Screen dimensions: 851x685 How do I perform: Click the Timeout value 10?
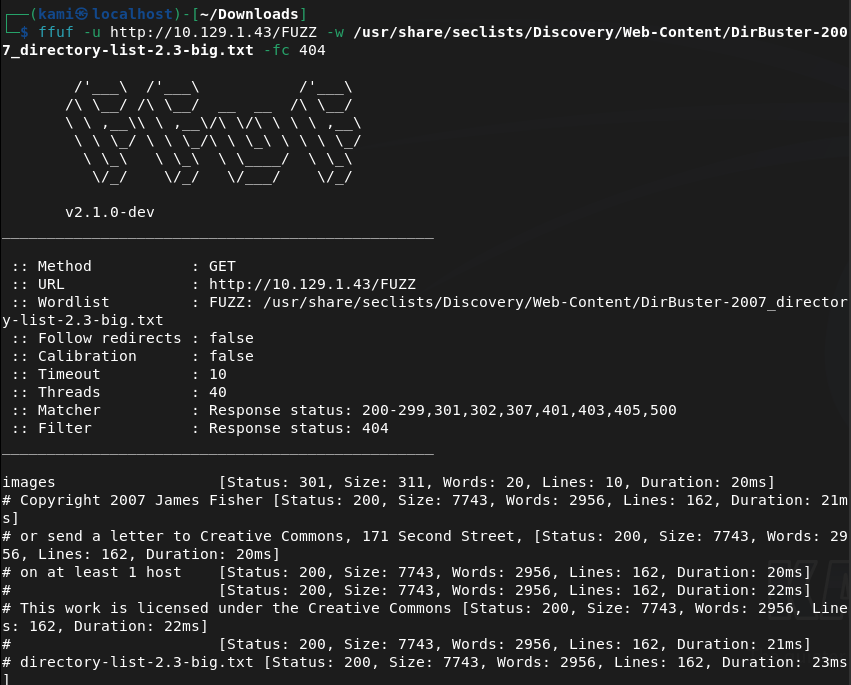(x=217, y=374)
